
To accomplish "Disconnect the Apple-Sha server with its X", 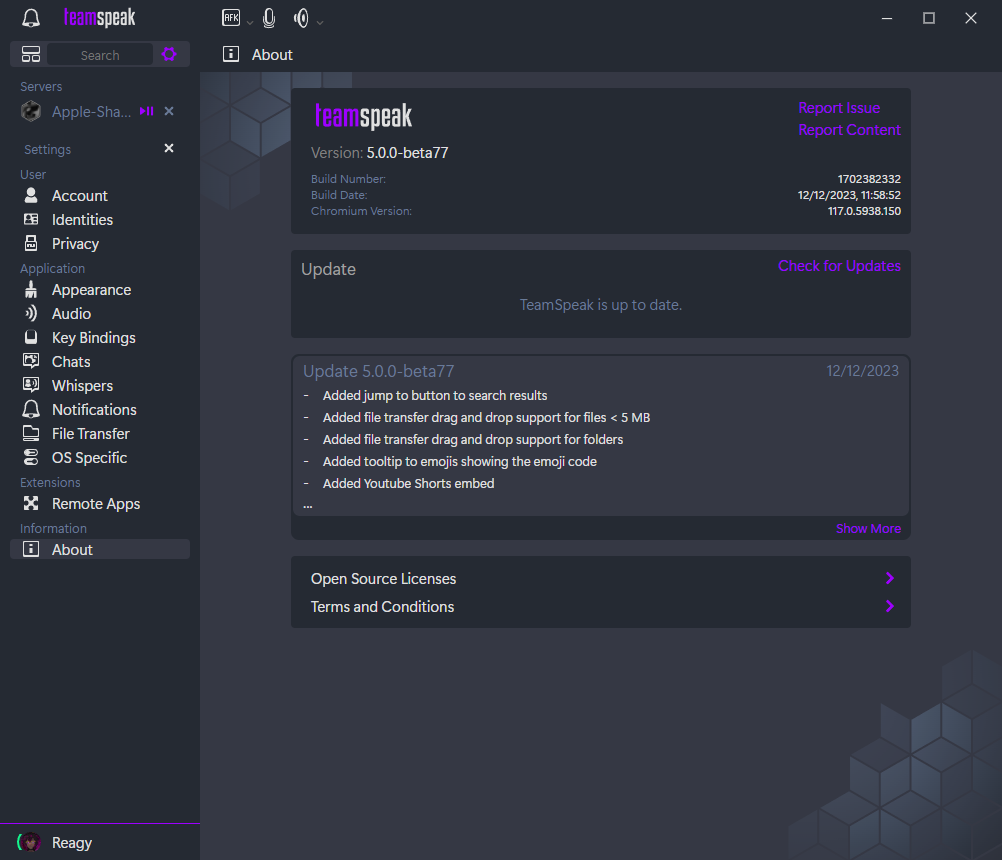I will (x=169, y=111).
